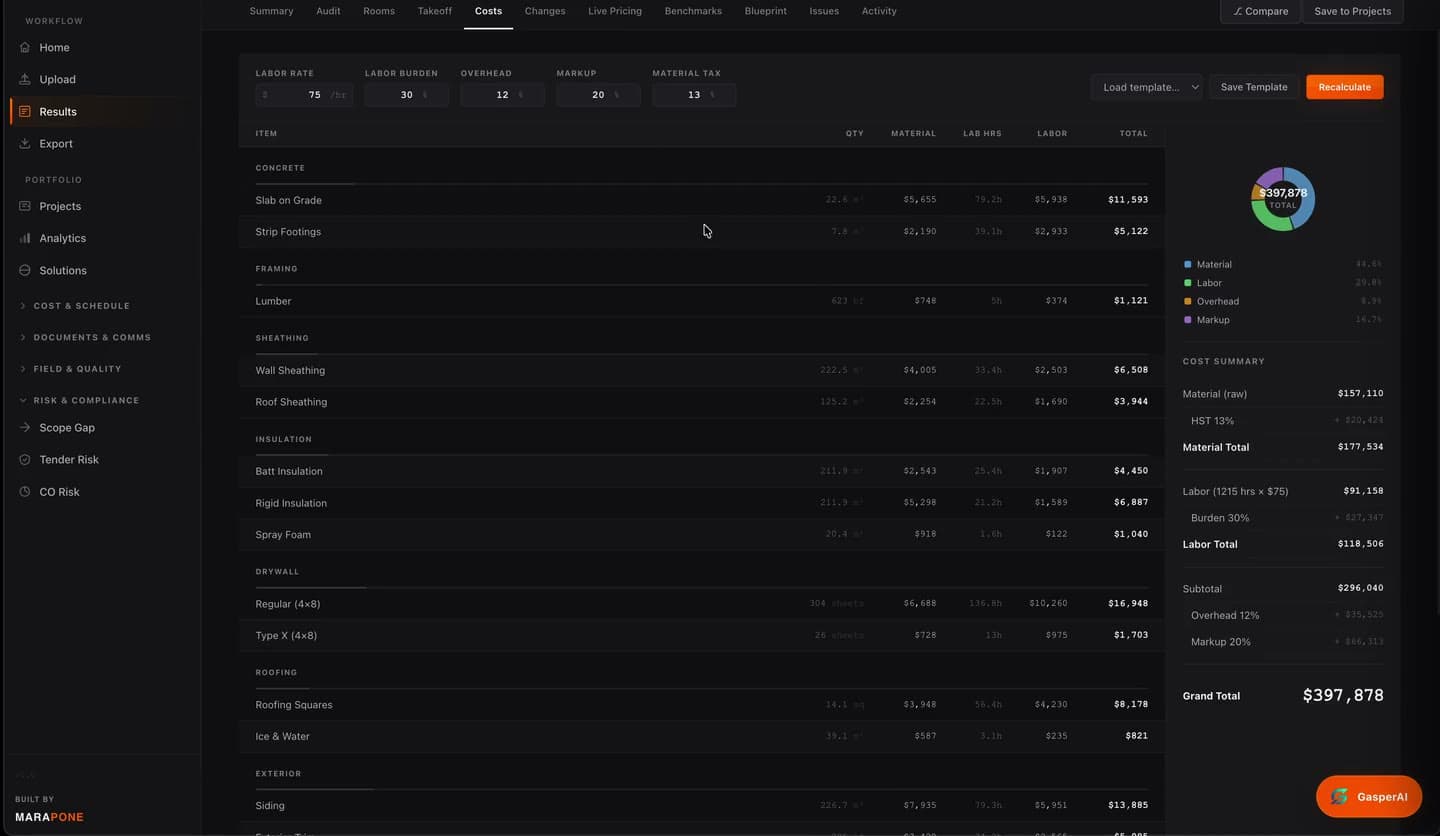The width and height of the screenshot is (1440, 836).
Task: Expand the Documents & Comms section
Action: coord(85,337)
